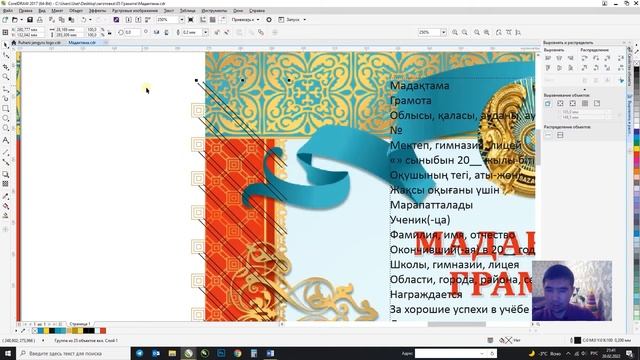Select the Transparency tool

[x=5, y=184]
